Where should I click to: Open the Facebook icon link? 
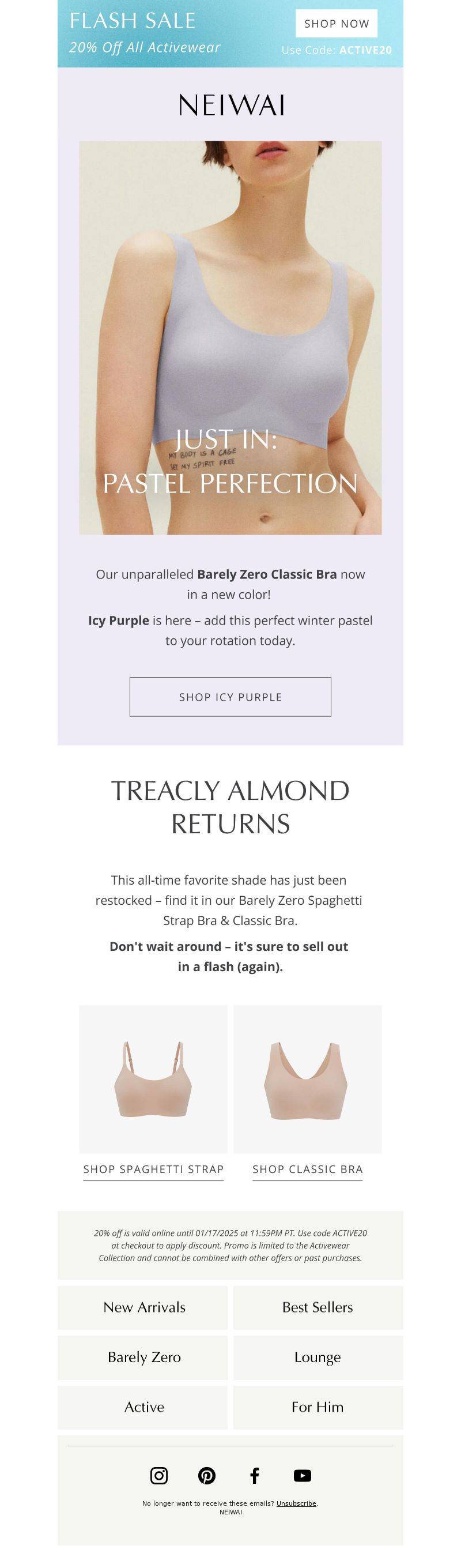(x=255, y=1475)
